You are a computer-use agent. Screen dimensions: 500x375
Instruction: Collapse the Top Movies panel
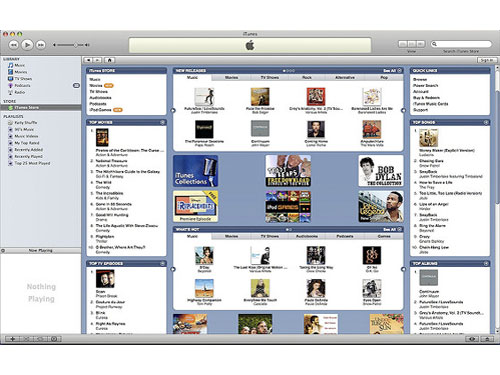point(162,122)
